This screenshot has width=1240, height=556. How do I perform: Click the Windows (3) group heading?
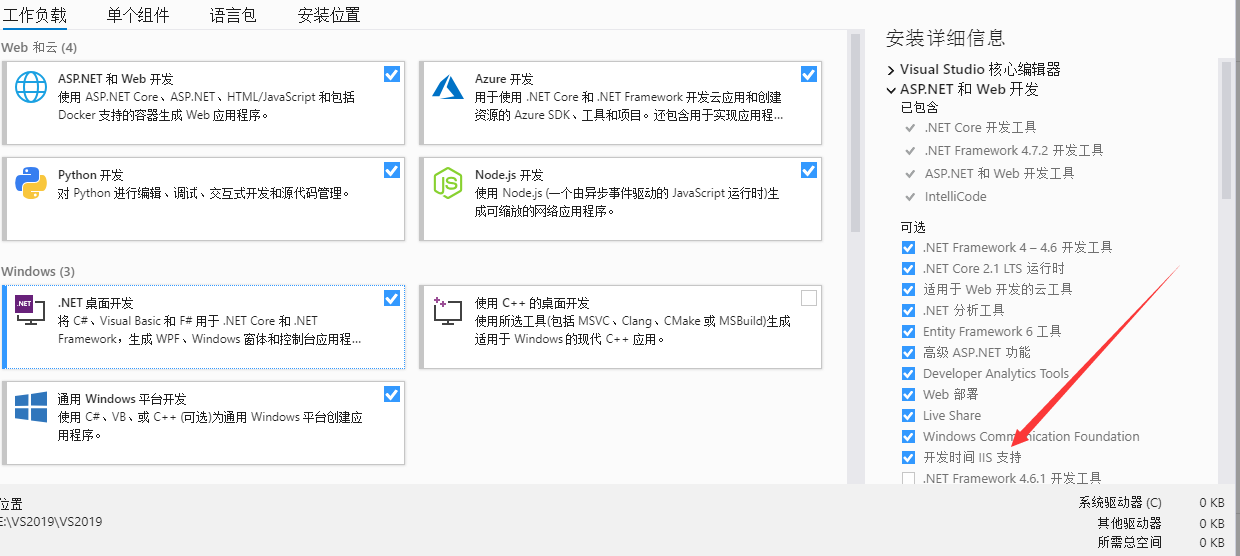pos(38,271)
